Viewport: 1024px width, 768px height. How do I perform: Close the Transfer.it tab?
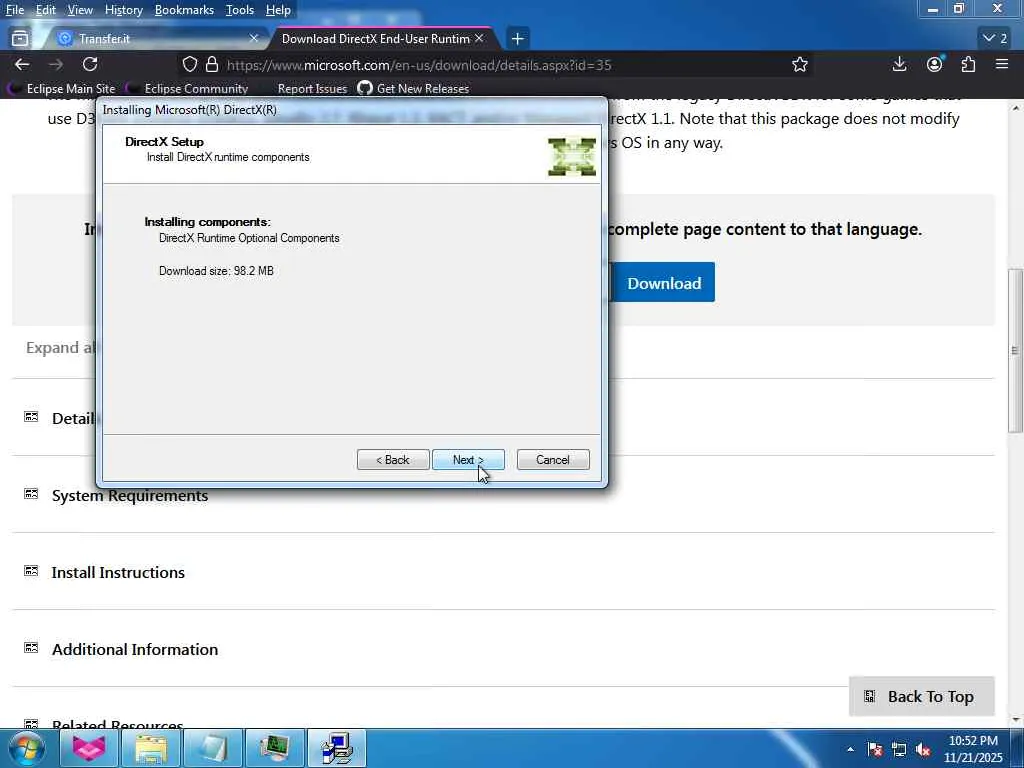[253, 39]
